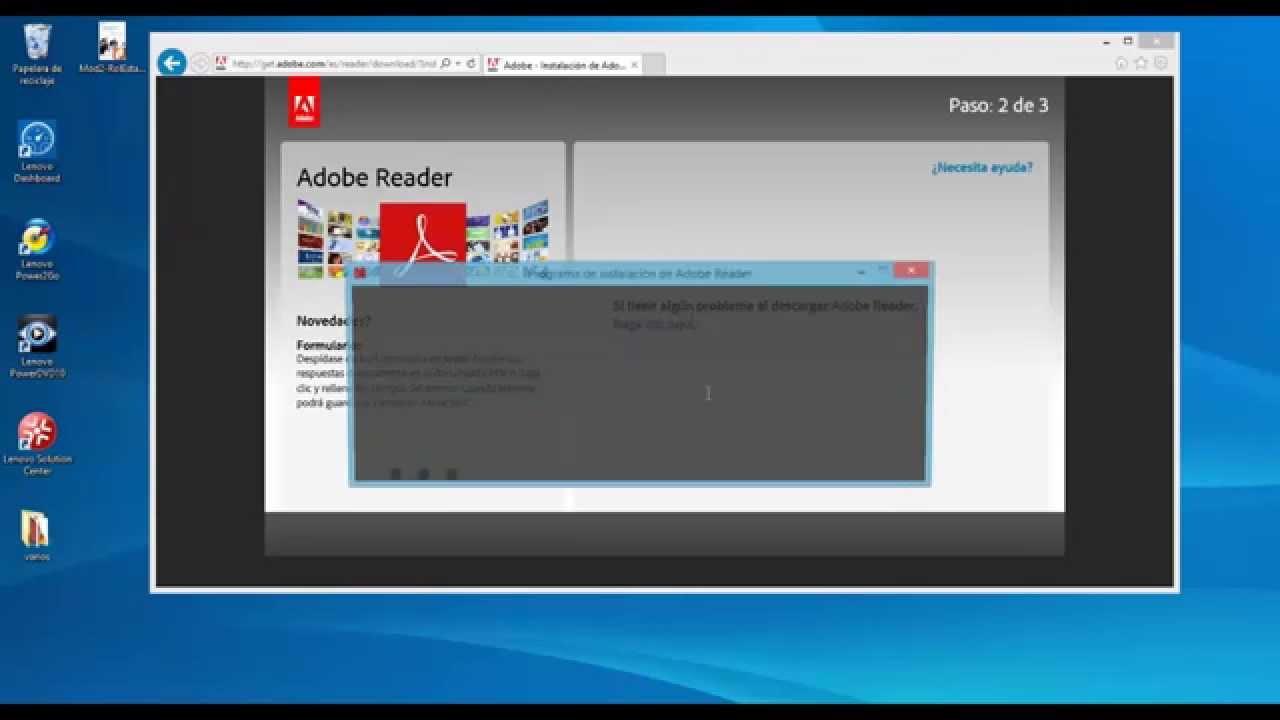Open the Internet Explorer home icon
This screenshot has height=720, width=1280.
click(x=1121, y=63)
